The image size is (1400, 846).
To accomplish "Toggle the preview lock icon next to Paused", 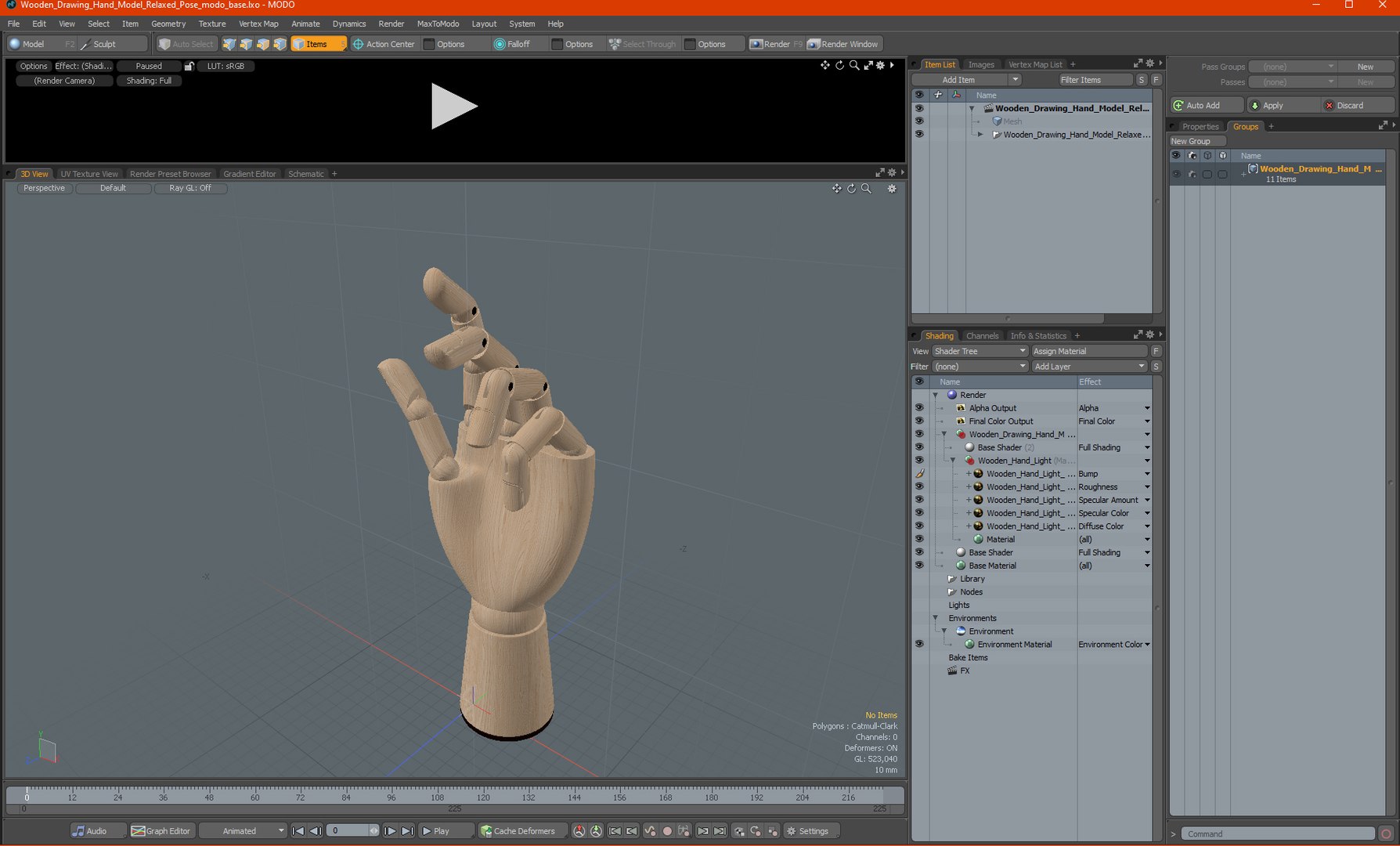I will coord(189,66).
